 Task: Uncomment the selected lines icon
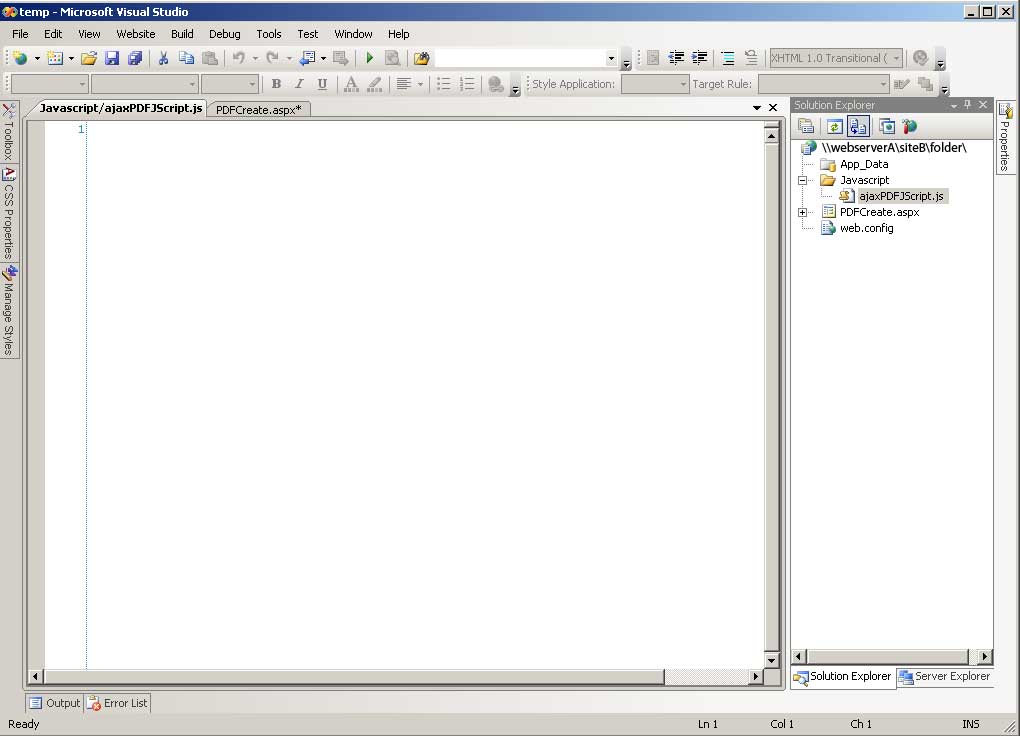point(751,58)
